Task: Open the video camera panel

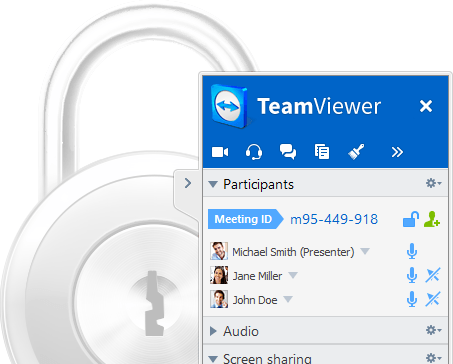Action: [x=220, y=152]
